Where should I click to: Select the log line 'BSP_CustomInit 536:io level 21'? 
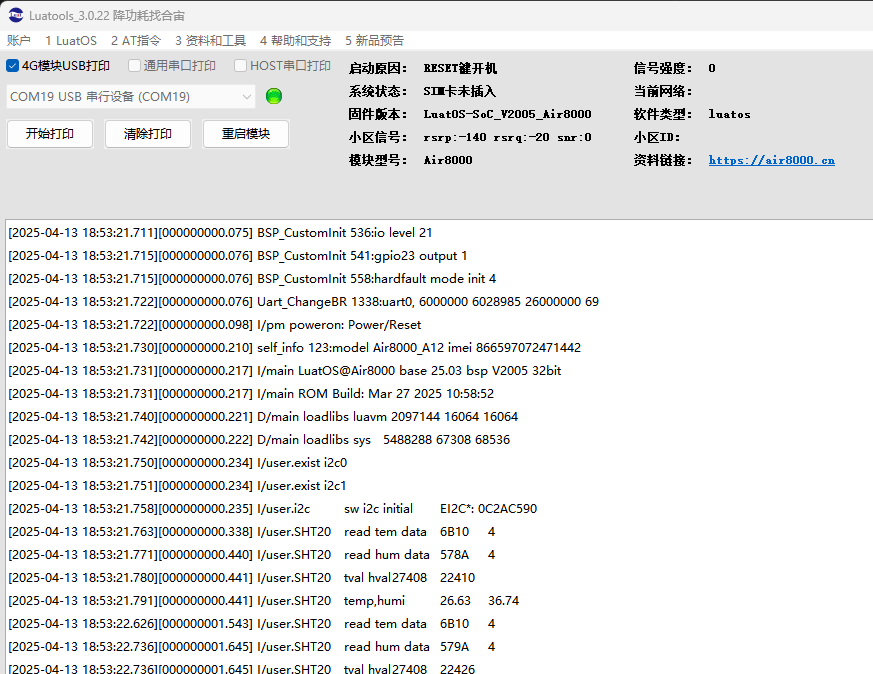coord(220,233)
